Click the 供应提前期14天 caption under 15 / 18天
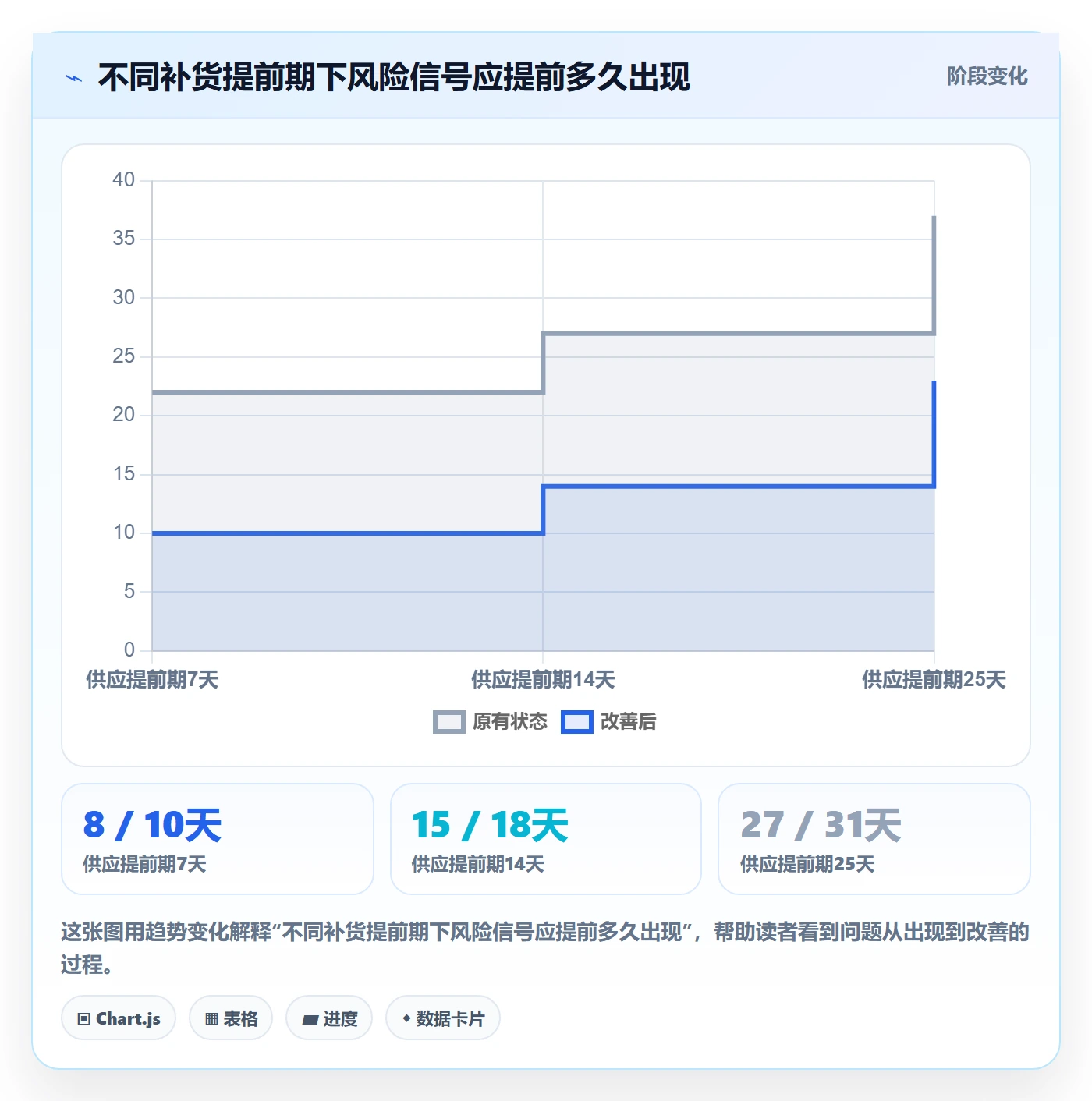 pyautogui.click(x=477, y=864)
